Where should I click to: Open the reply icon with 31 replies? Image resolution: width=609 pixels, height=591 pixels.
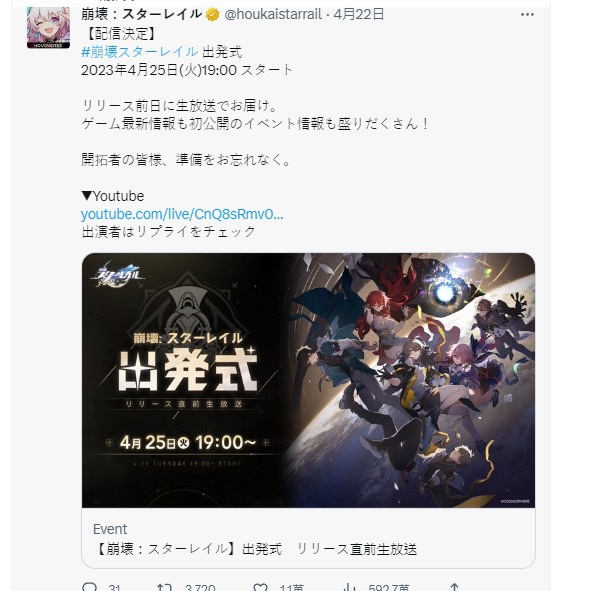pos(90,587)
